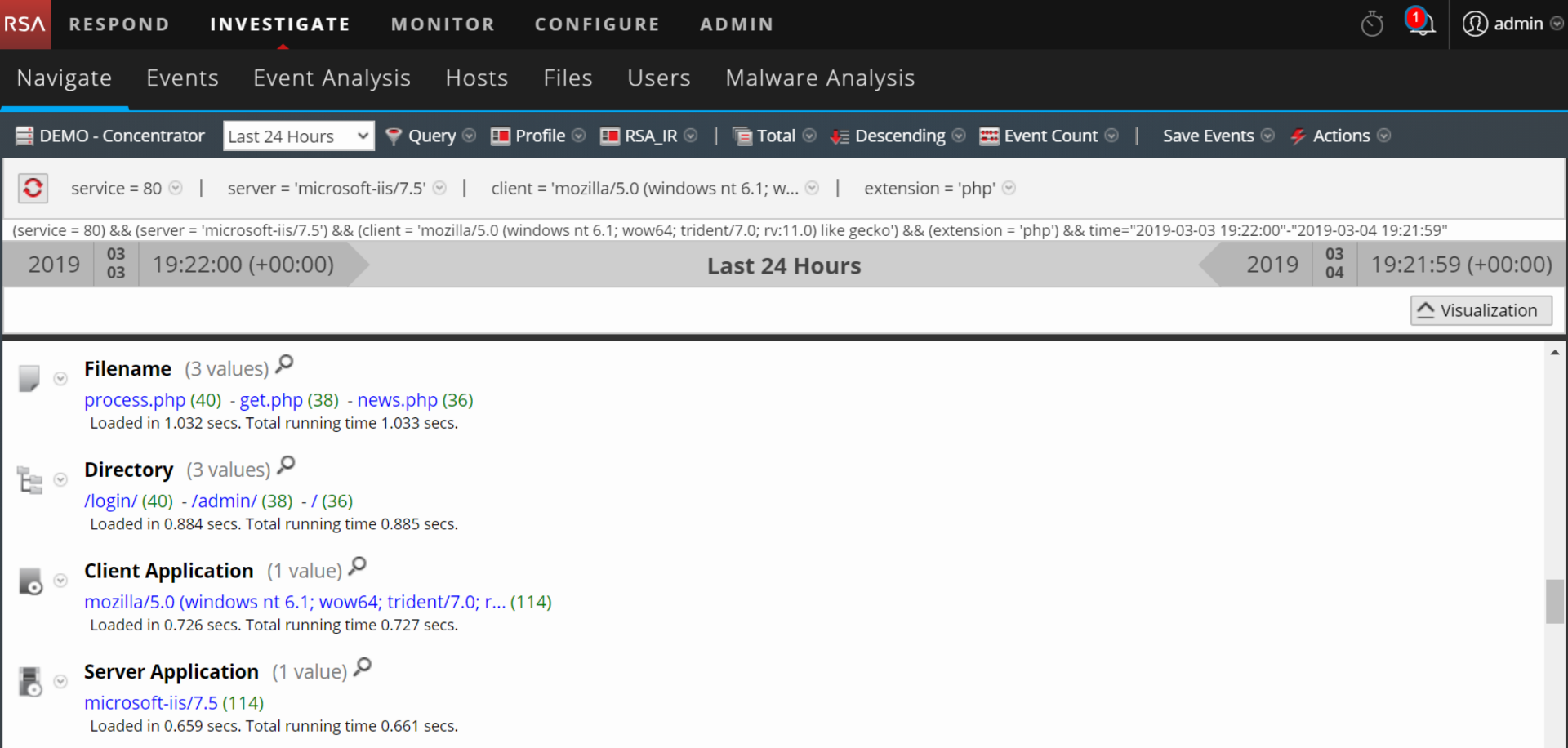This screenshot has width=1568, height=748.
Task: Click the Actions lightning bolt icon
Action: (1298, 136)
